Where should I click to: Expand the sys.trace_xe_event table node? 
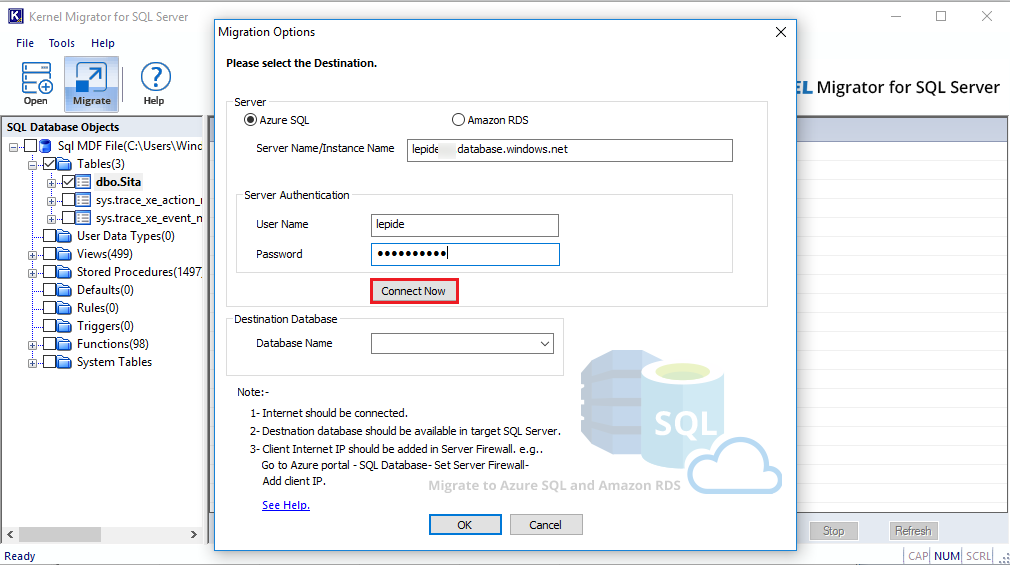coord(52,220)
